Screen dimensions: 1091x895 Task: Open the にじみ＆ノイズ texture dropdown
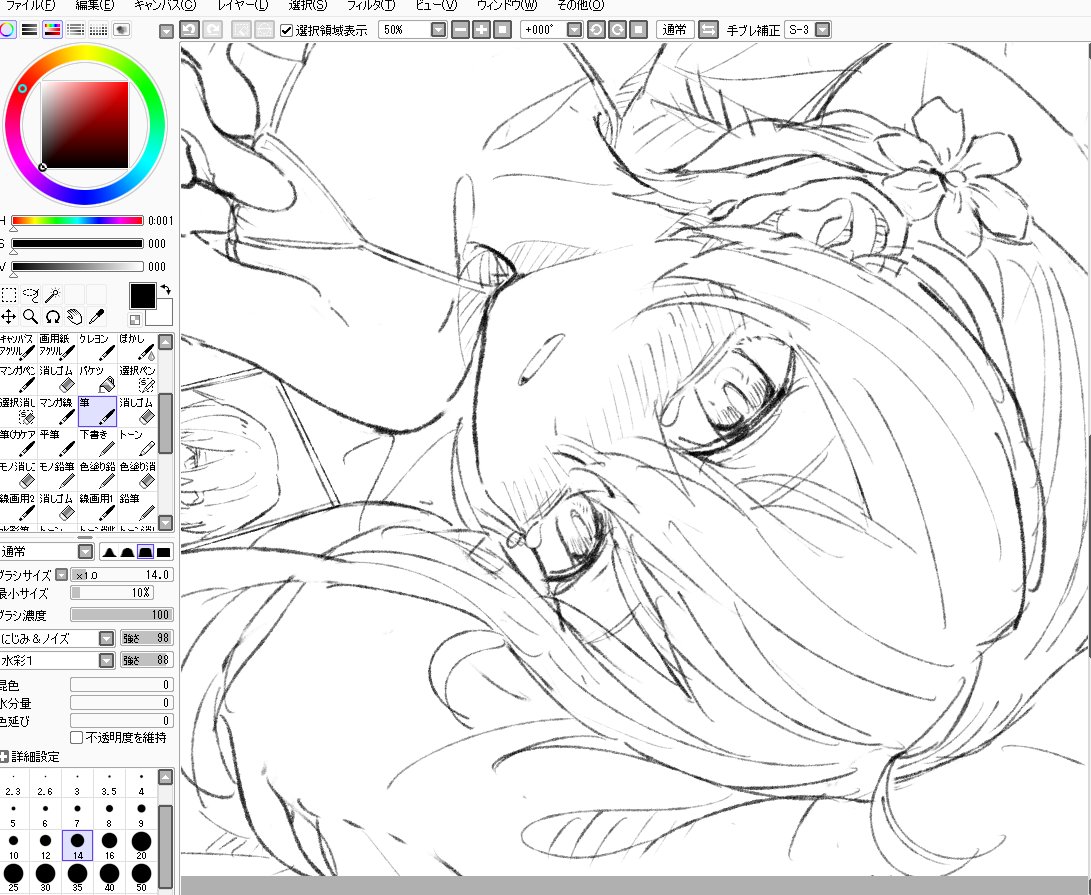coord(104,637)
